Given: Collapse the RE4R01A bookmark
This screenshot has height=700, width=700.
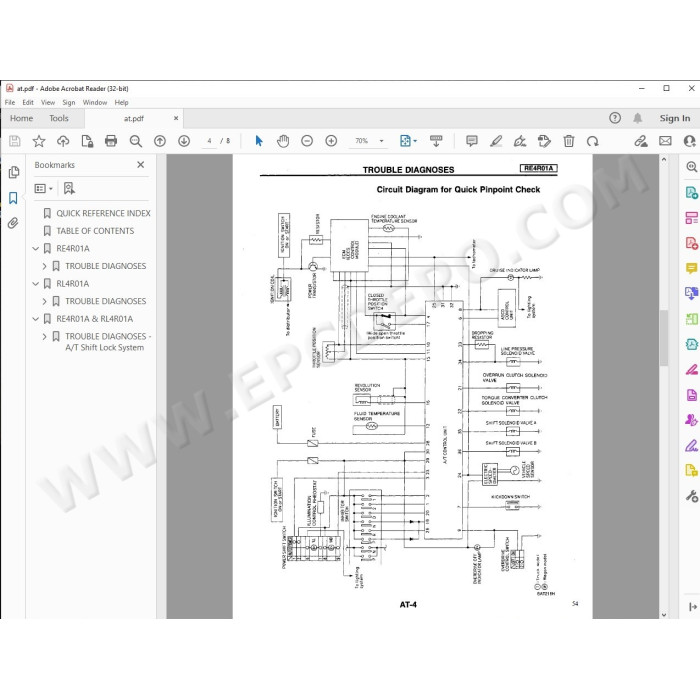Looking at the screenshot, I should (36, 249).
